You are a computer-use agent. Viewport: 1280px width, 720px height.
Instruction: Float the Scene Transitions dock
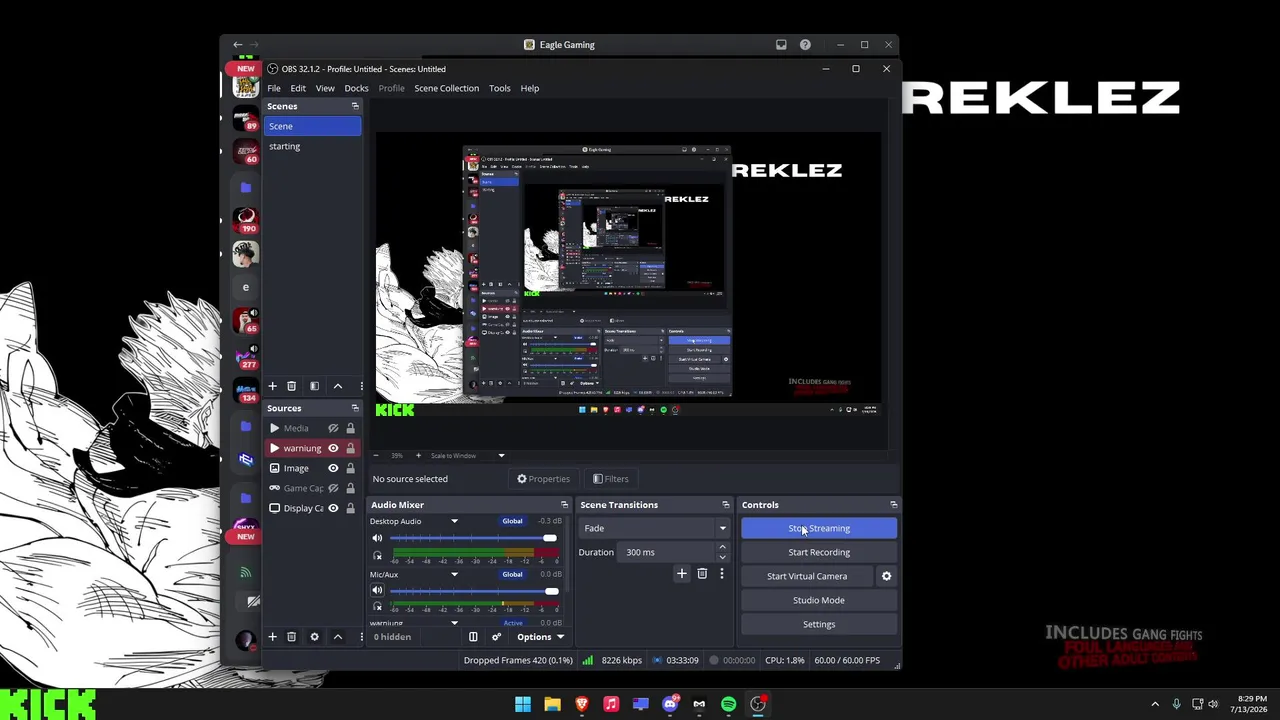coord(726,505)
